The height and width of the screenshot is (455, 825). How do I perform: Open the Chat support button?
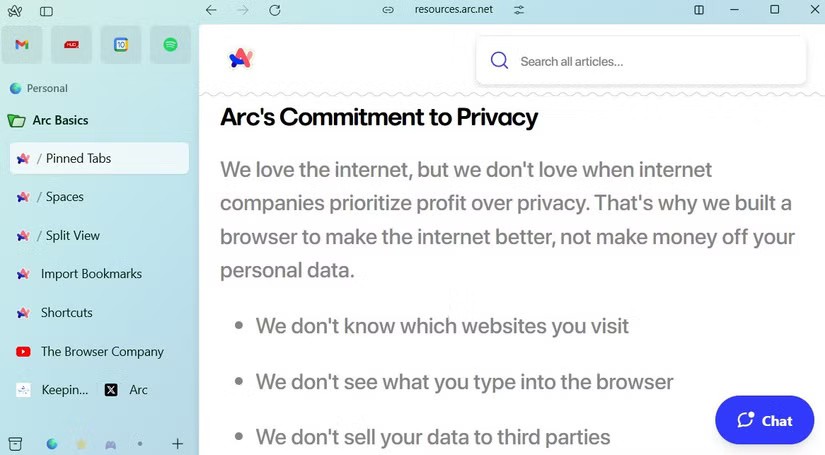pos(765,420)
